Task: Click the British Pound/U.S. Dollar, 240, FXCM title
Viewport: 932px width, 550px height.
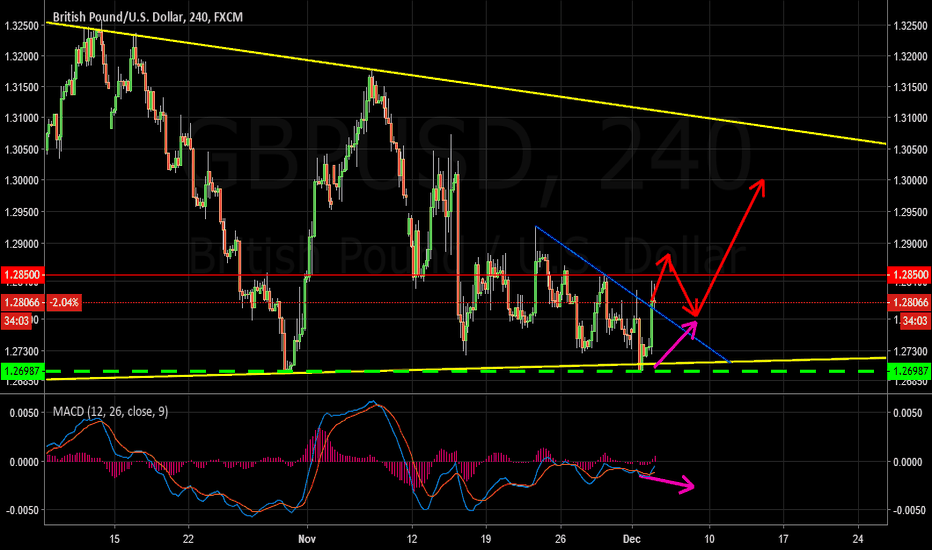Action: click(147, 17)
